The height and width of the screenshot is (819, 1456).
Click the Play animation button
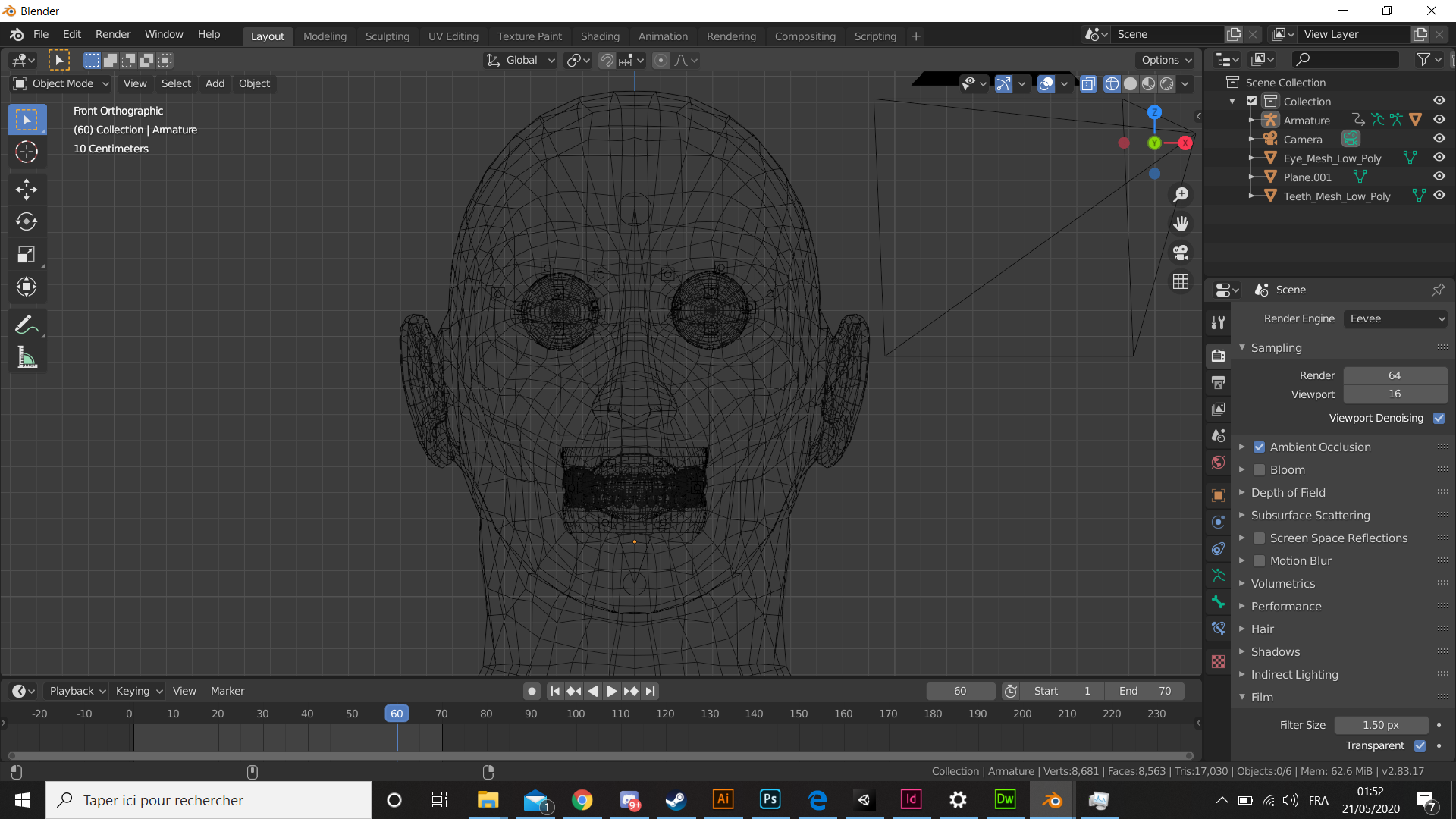[x=612, y=691]
